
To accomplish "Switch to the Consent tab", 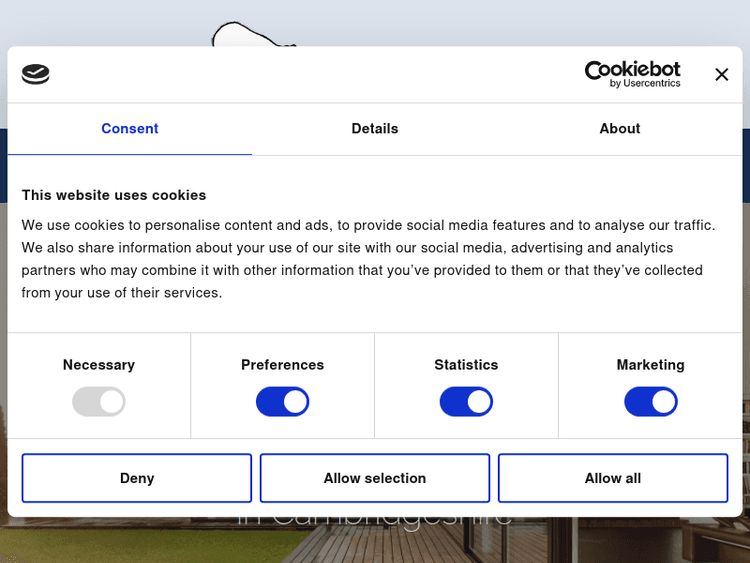I will click(130, 129).
